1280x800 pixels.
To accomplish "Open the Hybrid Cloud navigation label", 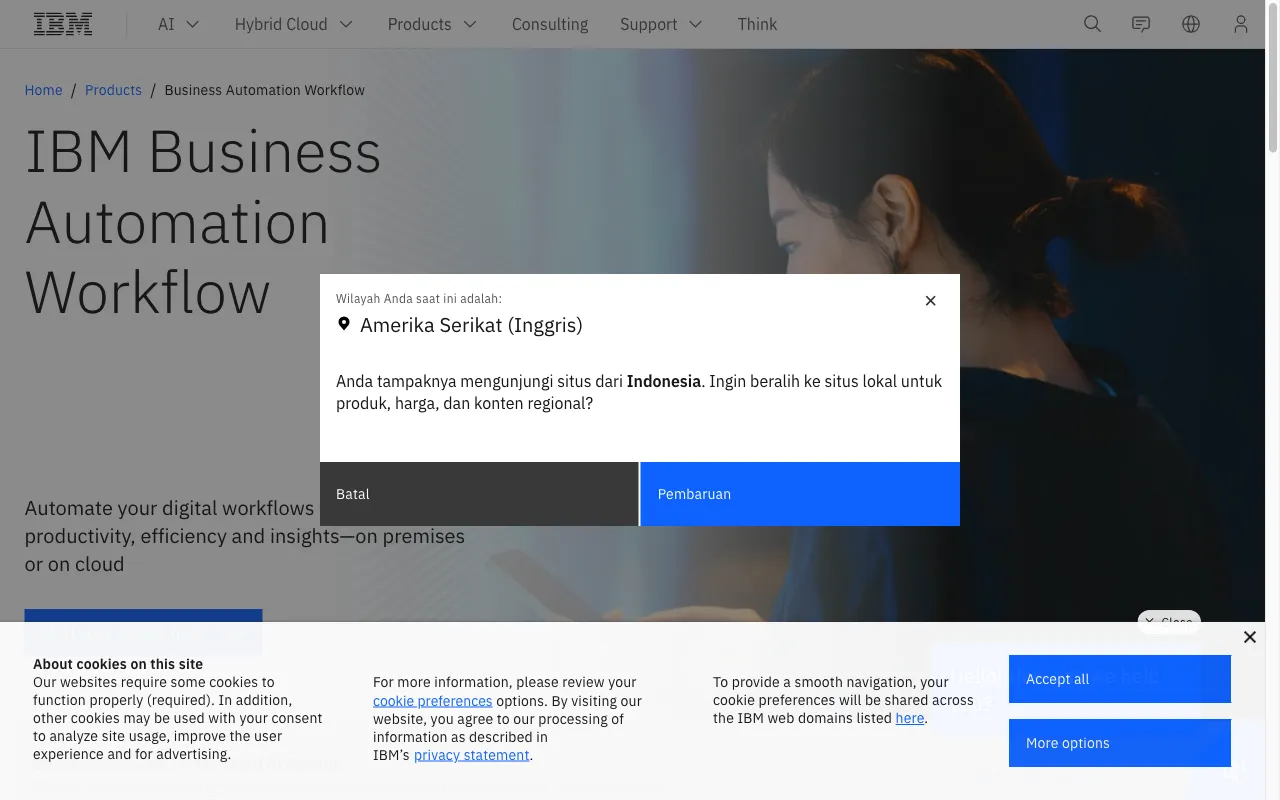I will click(x=281, y=24).
